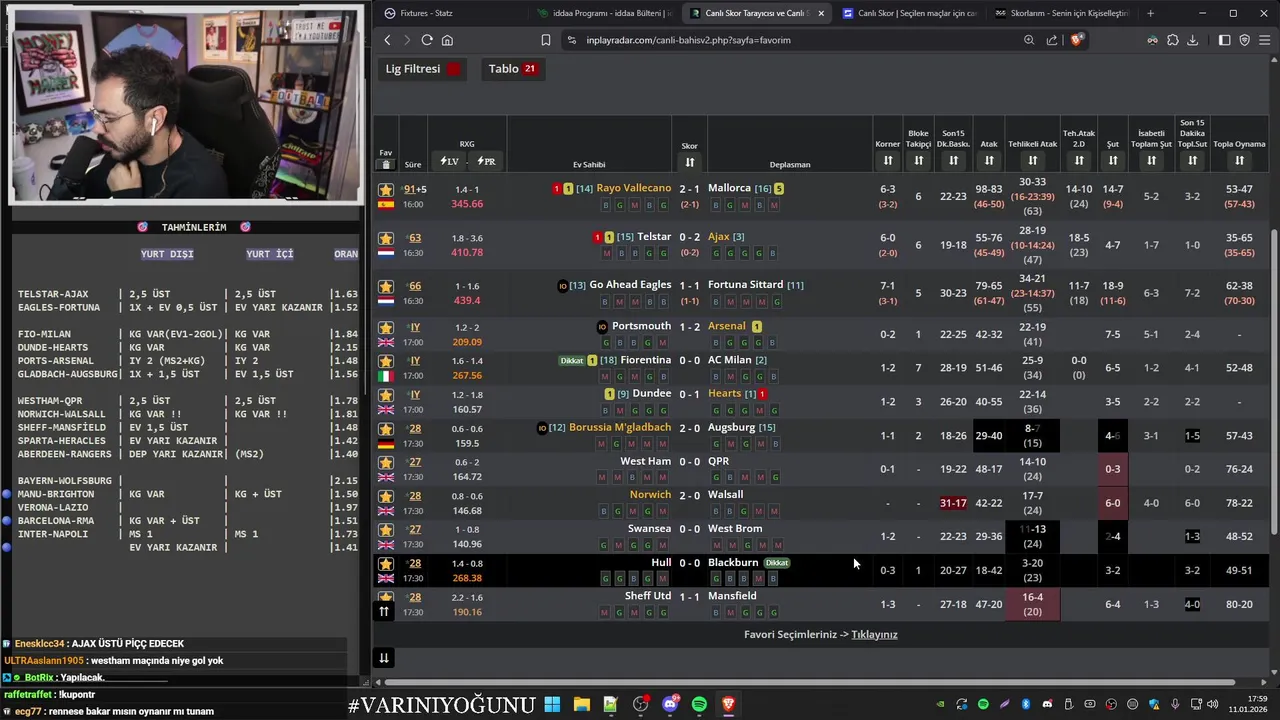Toggle favorite star for Norwich-Walsall
1280x720 pixels.
point(386,496)
